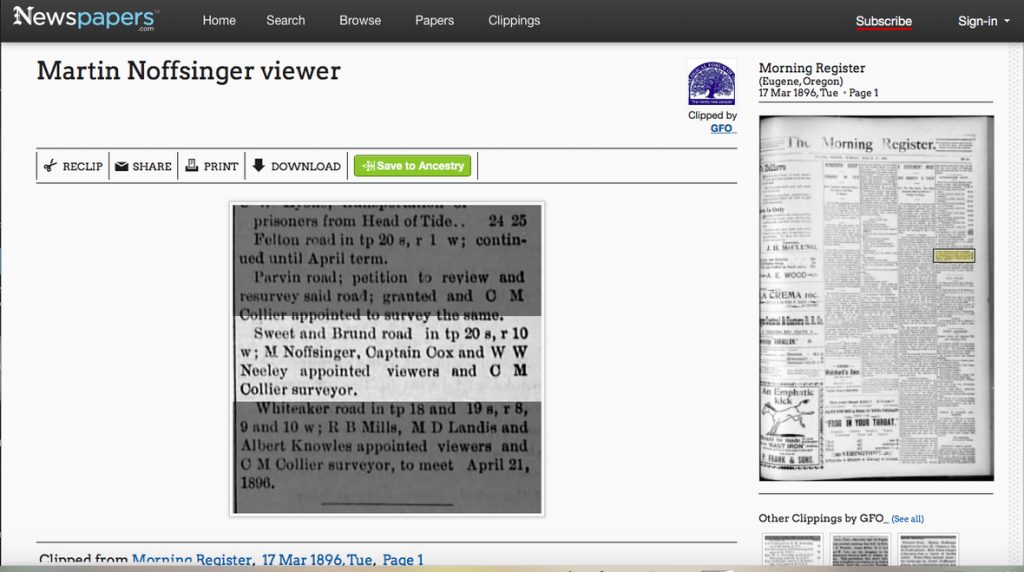This screenshot has height=572, width=1024.
Task: Click the printer Print icon
Action: [x=193, y=166]
